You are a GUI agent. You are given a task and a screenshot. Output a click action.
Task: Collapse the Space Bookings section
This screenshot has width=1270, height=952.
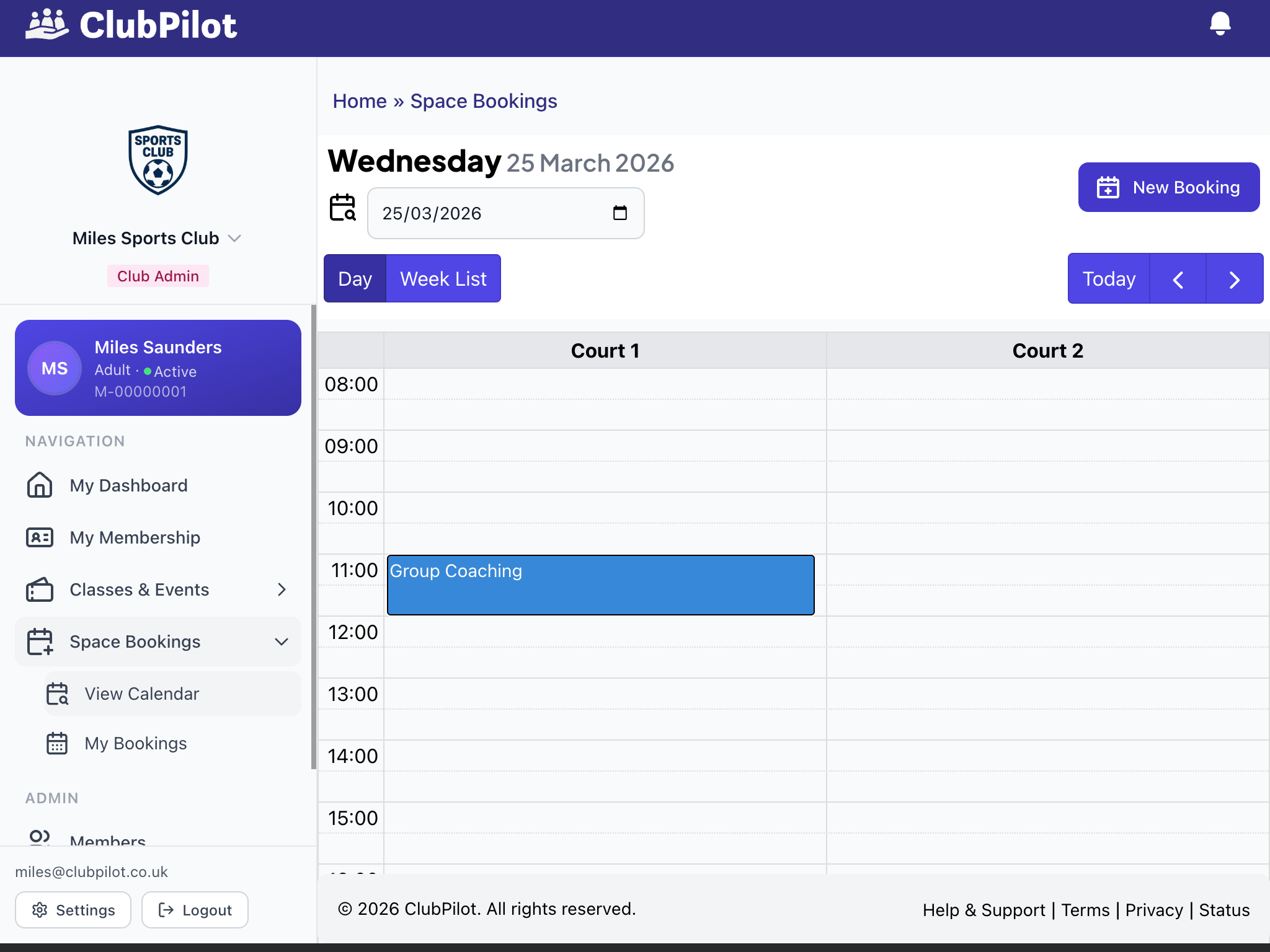point(282,641)
